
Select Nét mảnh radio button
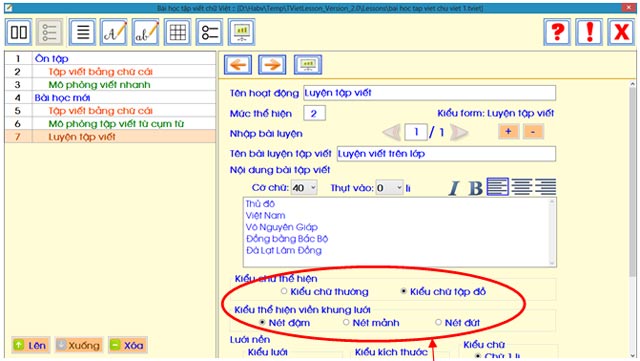346,322
